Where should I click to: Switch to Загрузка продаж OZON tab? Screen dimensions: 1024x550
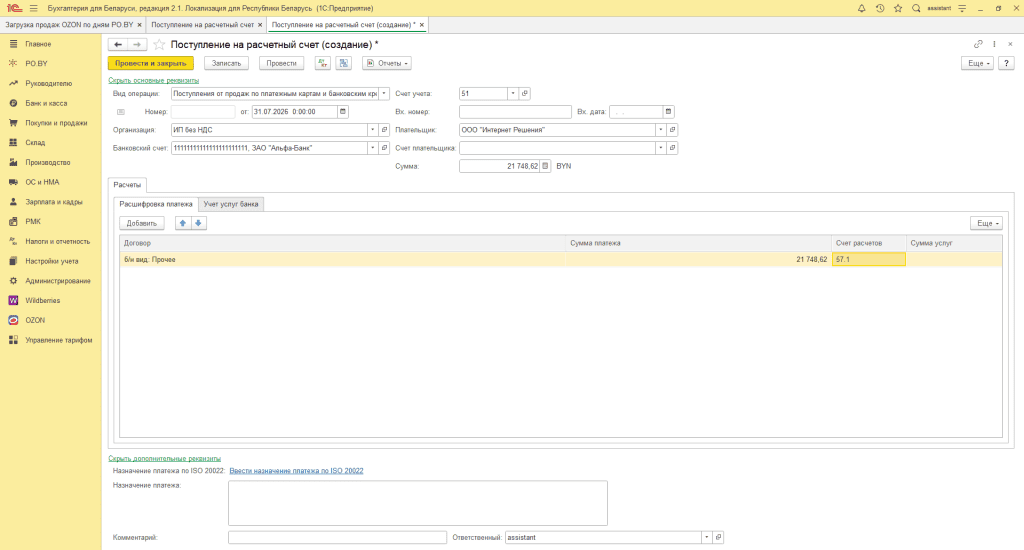point(69,25)
